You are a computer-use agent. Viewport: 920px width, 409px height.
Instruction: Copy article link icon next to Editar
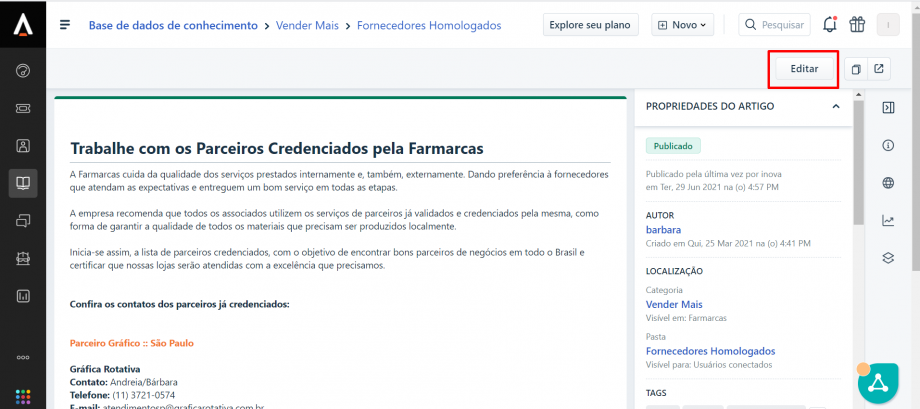(x=855, y=69)
